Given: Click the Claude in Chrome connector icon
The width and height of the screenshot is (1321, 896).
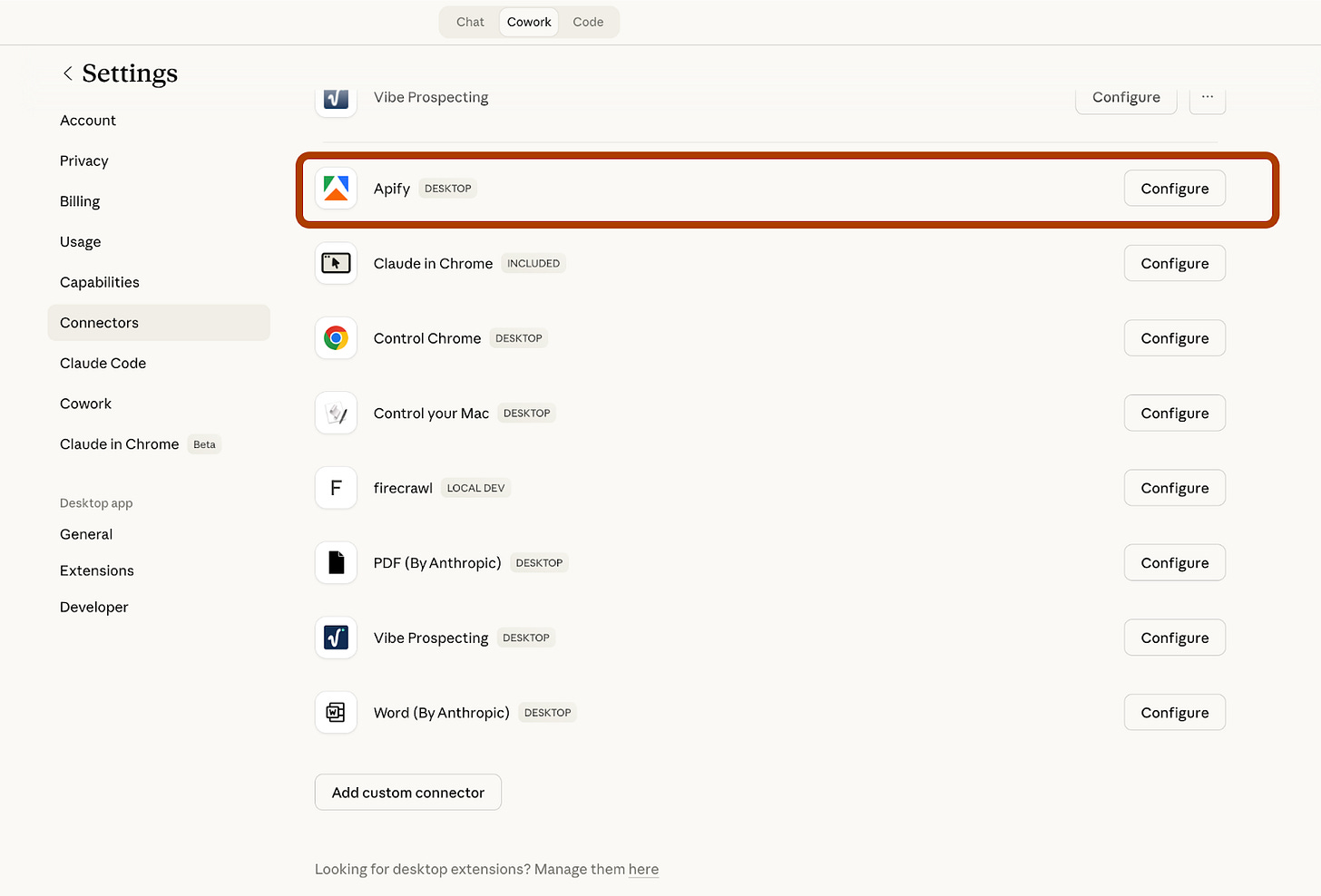Looking at the screenshot, I should (336, 263).
